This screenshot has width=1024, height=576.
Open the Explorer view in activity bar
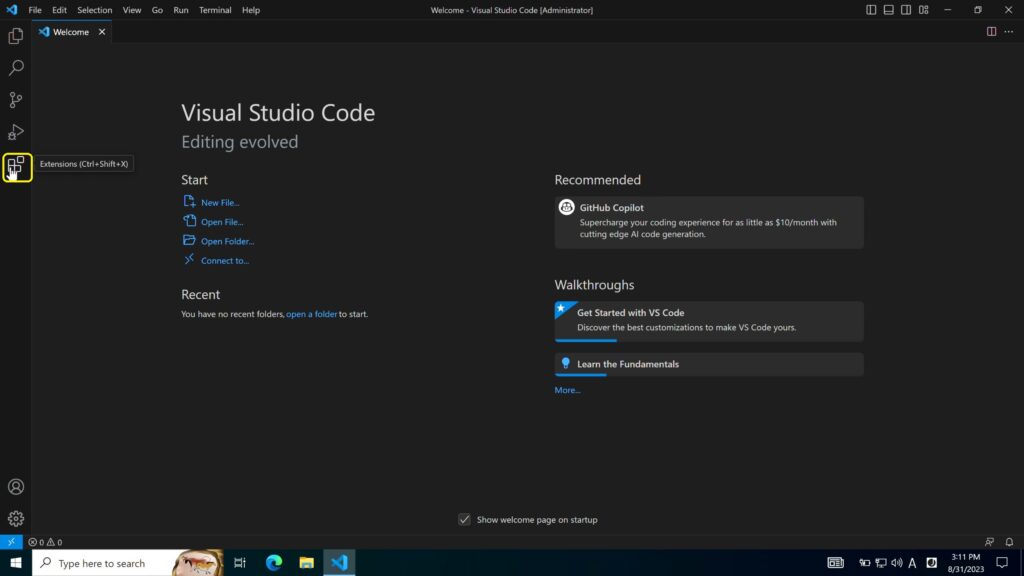pyautogui.click(x=16, y=36)
